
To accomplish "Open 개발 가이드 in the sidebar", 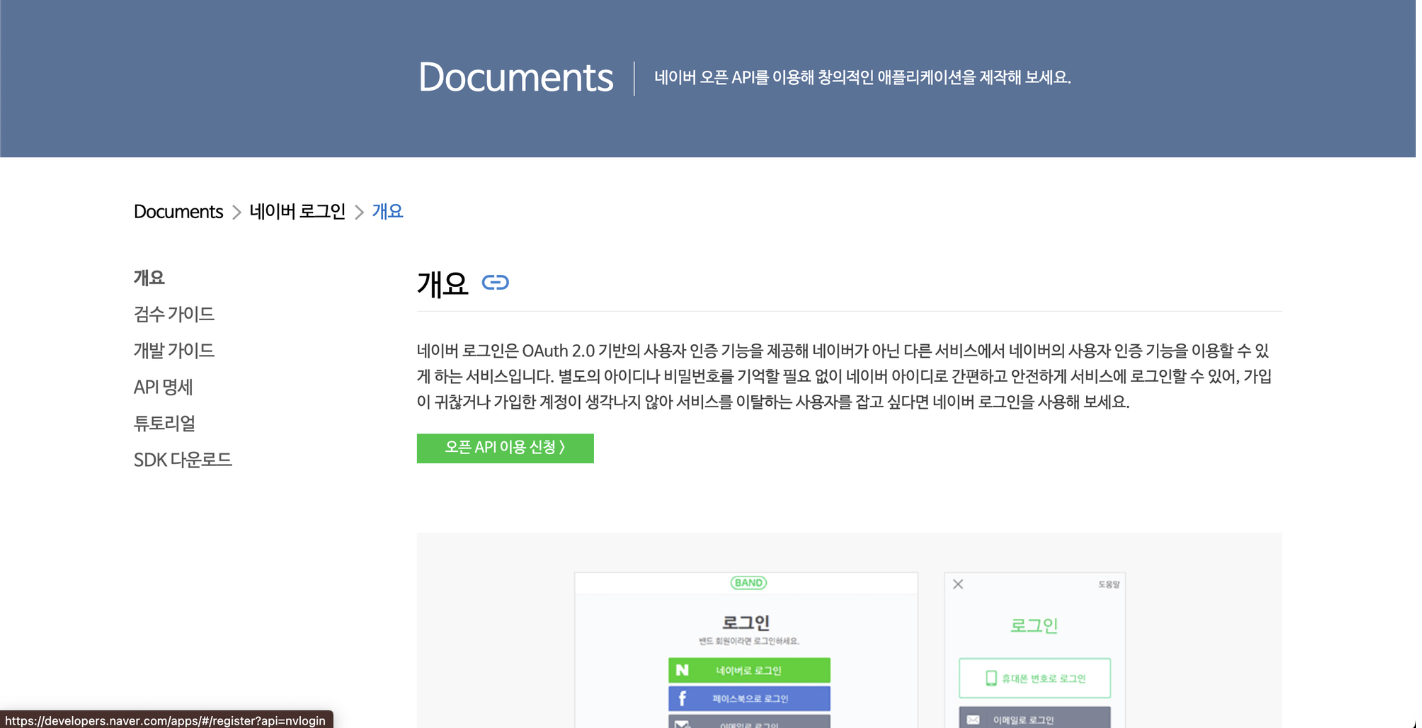I will [175, 352].
